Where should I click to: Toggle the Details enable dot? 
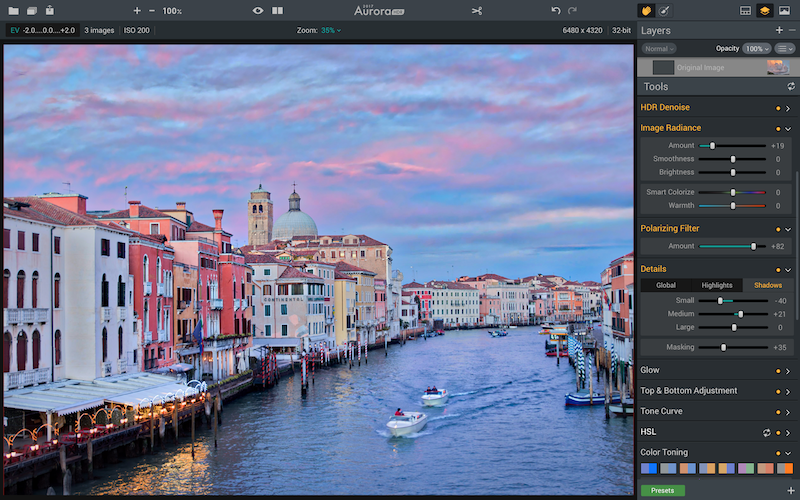pos(778,269)
